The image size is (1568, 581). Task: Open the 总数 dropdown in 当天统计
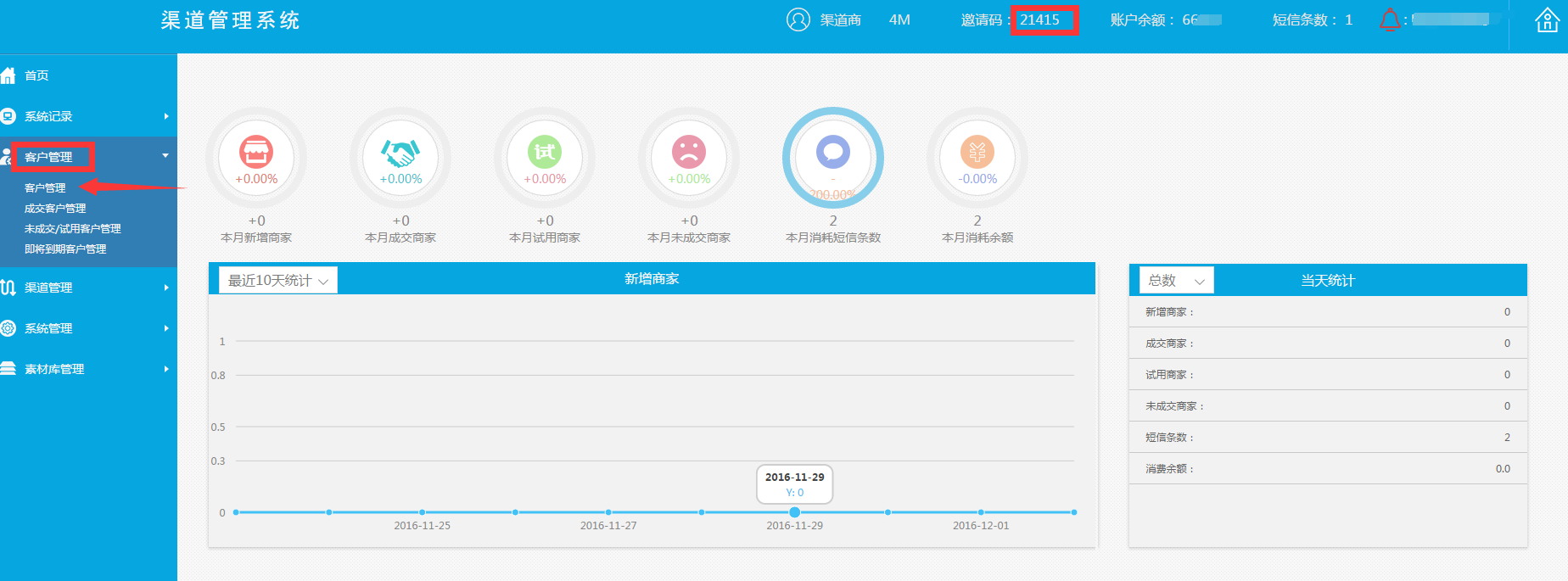(1175, 281)
